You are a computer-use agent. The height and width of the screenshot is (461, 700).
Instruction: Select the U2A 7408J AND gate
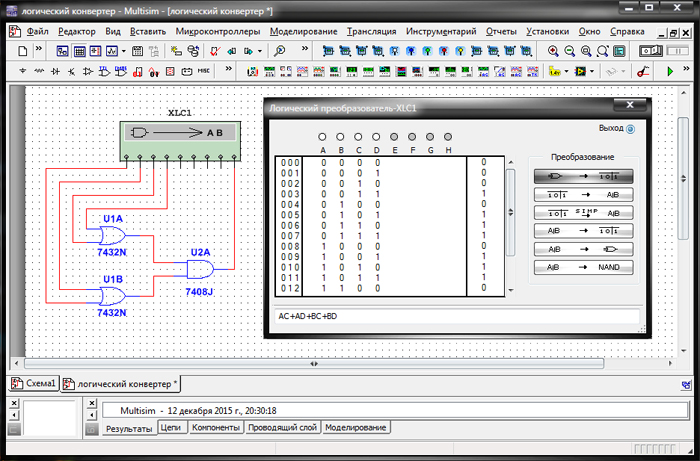coord(200,270)
